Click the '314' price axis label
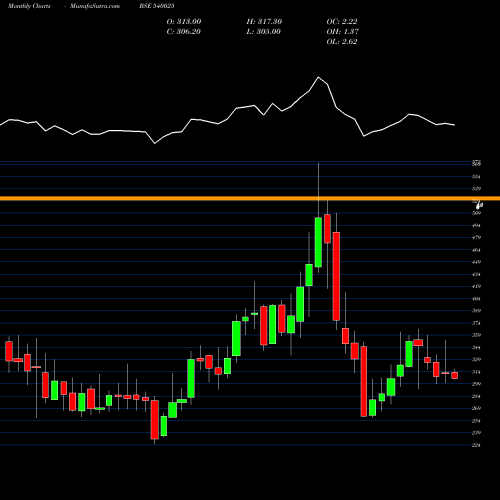This screenshot has height=500, width=500. pyautogui.click(x=476, y=372)
